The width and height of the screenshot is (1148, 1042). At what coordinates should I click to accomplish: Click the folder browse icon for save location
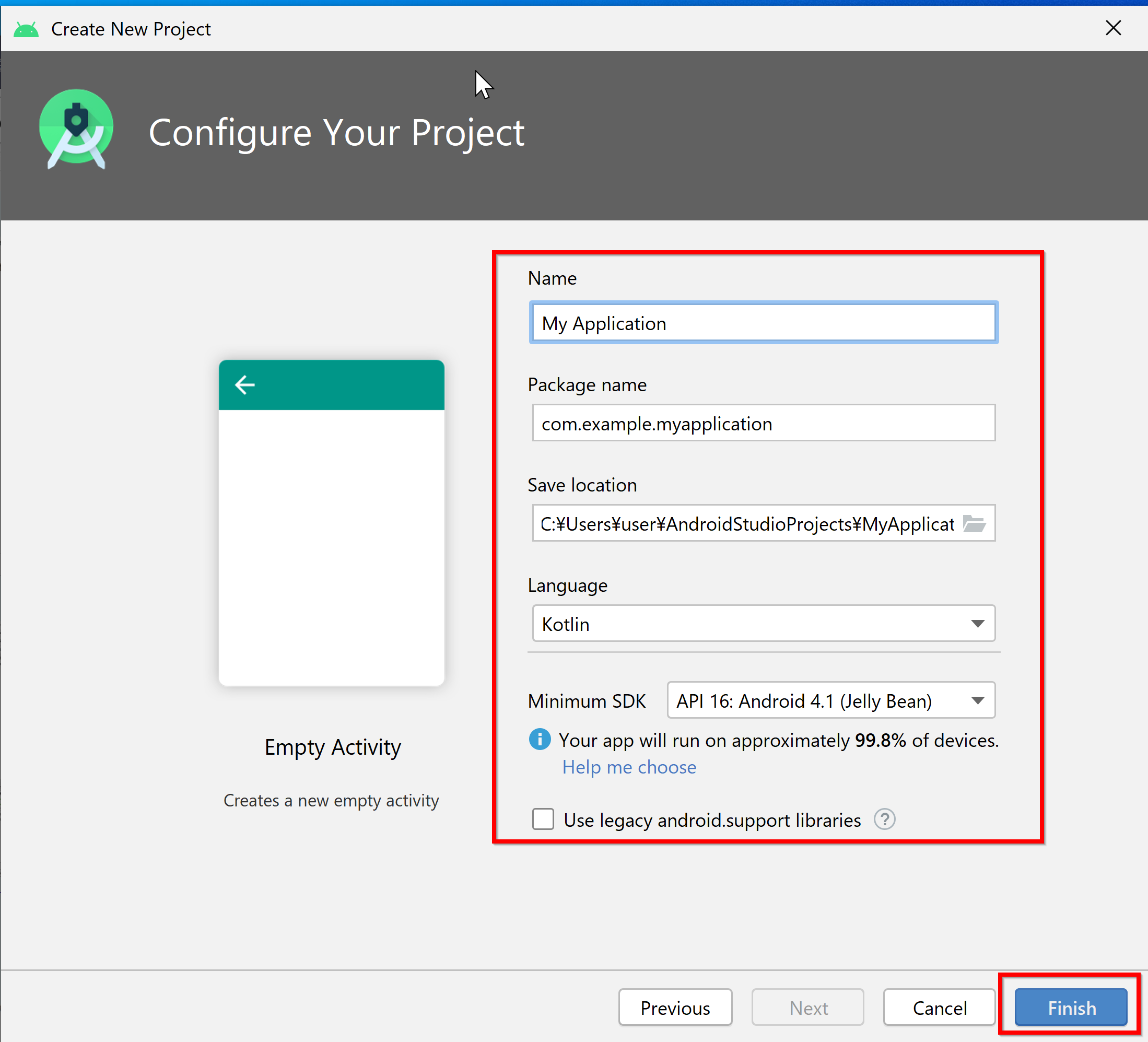[974, 523]
